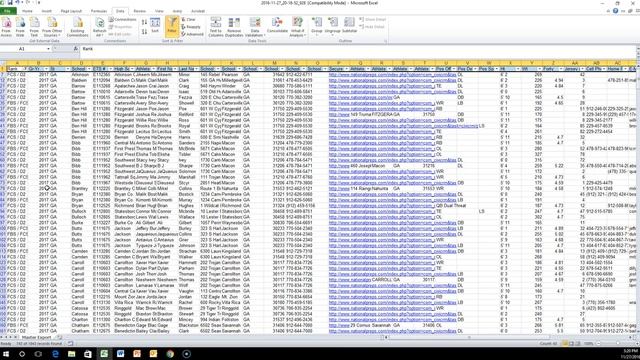
Task: Switch to the Acrobat tab
Action: [x=198, y=11]
